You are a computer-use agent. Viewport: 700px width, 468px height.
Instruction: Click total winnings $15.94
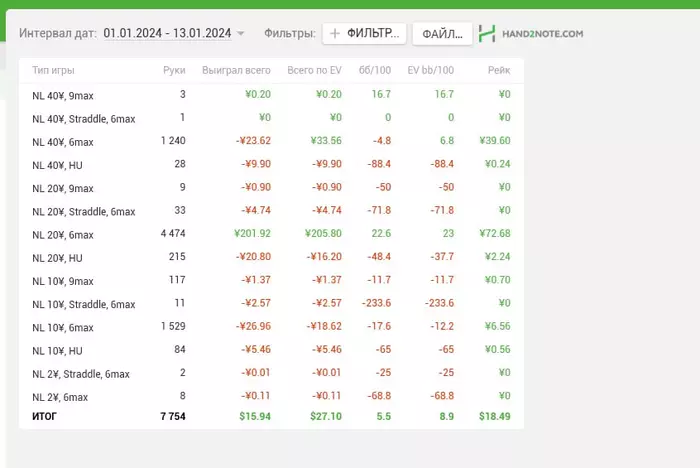255,416
